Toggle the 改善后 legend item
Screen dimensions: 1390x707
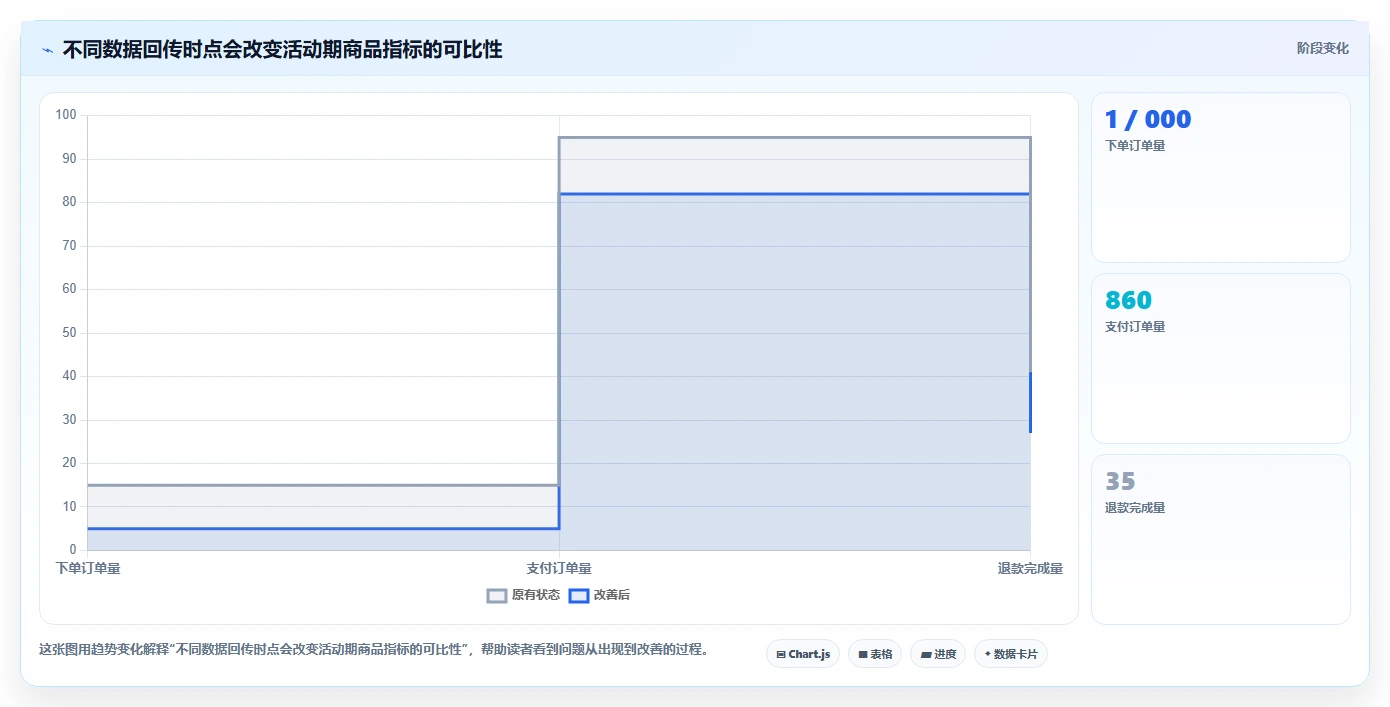click(599, 595)
